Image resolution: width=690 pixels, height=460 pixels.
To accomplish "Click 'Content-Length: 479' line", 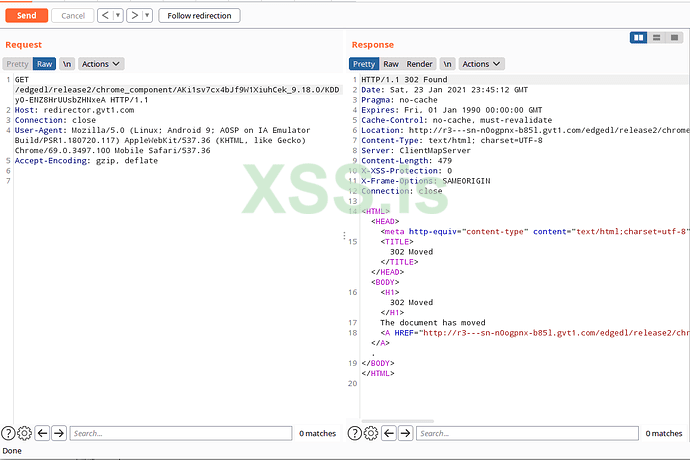I will pos(406,161).
